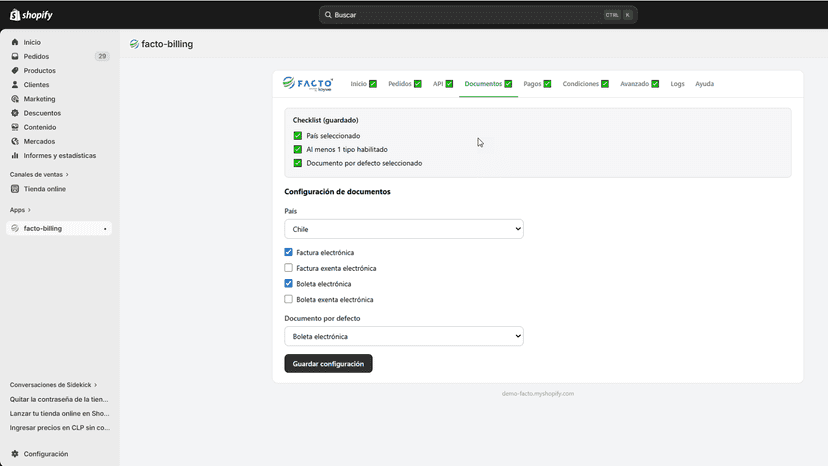This screenshot has height=466, width=828.
Task: Click the CTRL key hint in the search bar
Action: 612,15
